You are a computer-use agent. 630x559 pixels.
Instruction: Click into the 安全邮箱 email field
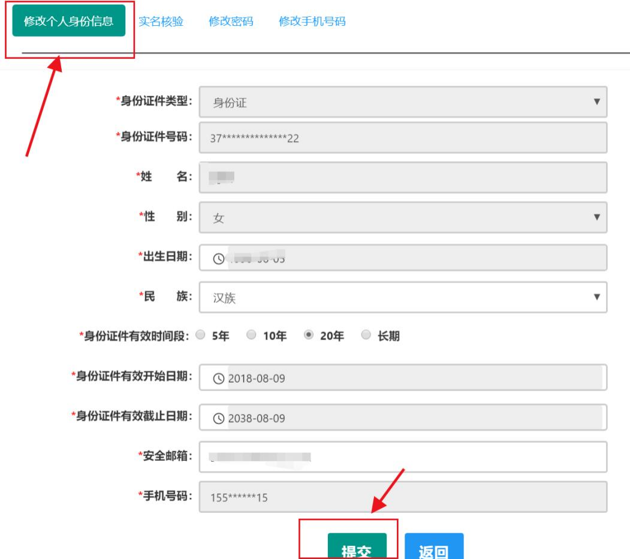[x=402, y=456]
